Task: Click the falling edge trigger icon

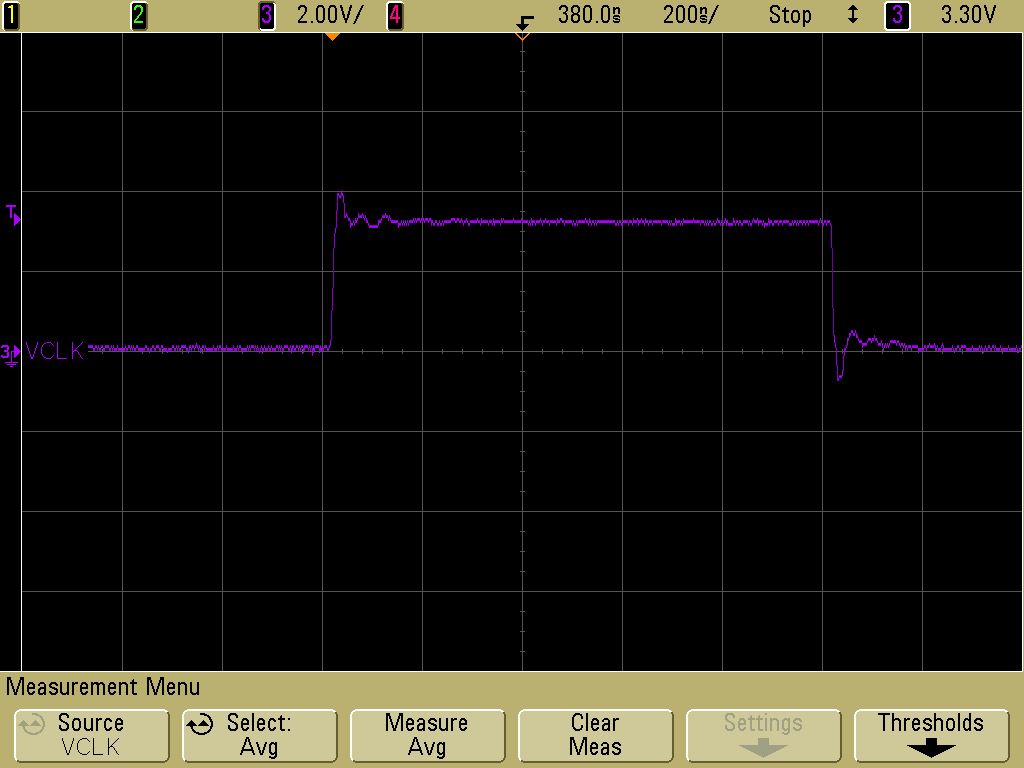Action: (524, 22)
